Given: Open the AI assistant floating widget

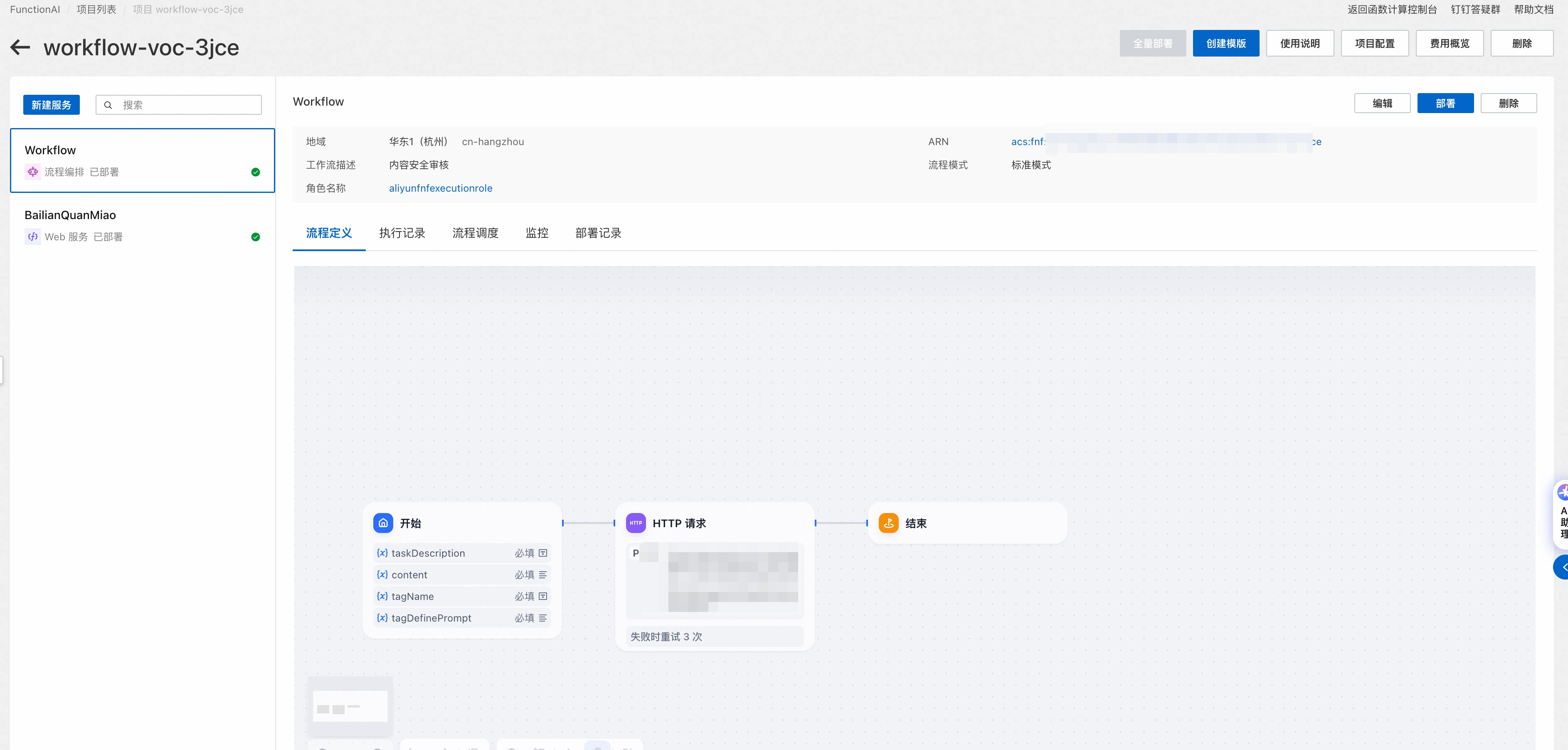Looking at the screenshot, I should 1562,511.
